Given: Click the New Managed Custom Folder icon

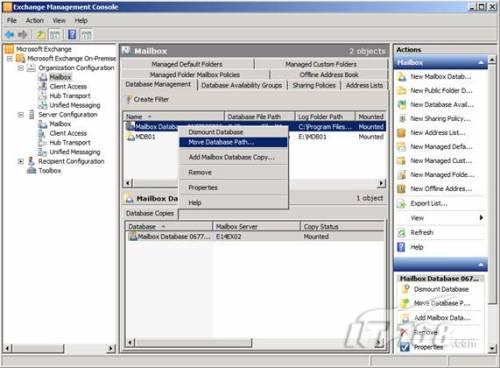Looking at the screenshot, I should coord(402,161).
